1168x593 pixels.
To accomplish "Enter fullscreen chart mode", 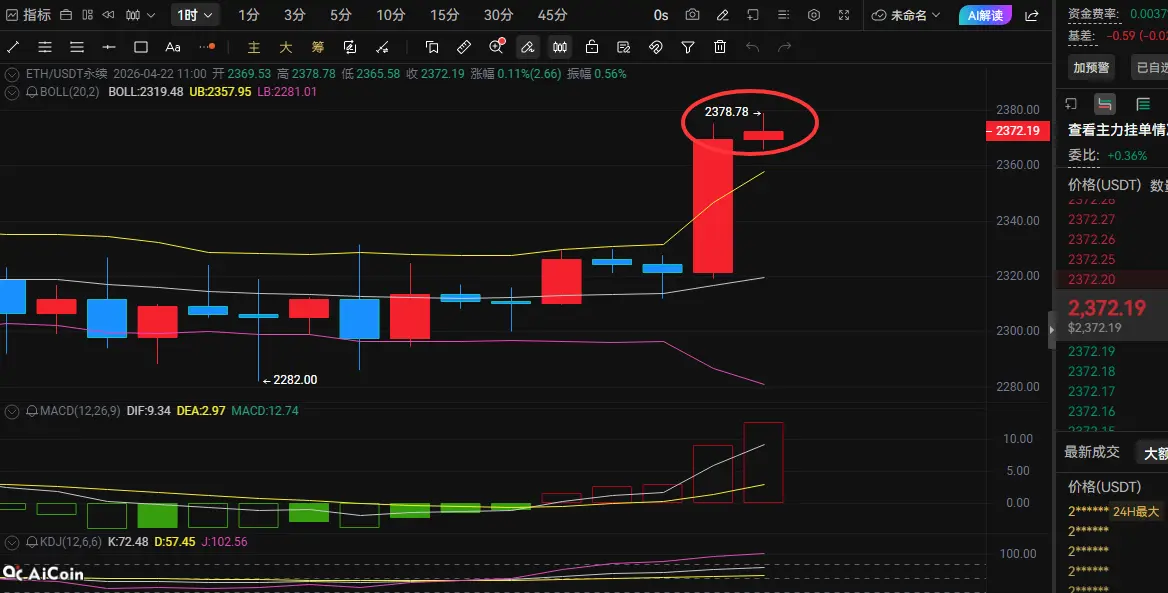I will pos(844,15).
